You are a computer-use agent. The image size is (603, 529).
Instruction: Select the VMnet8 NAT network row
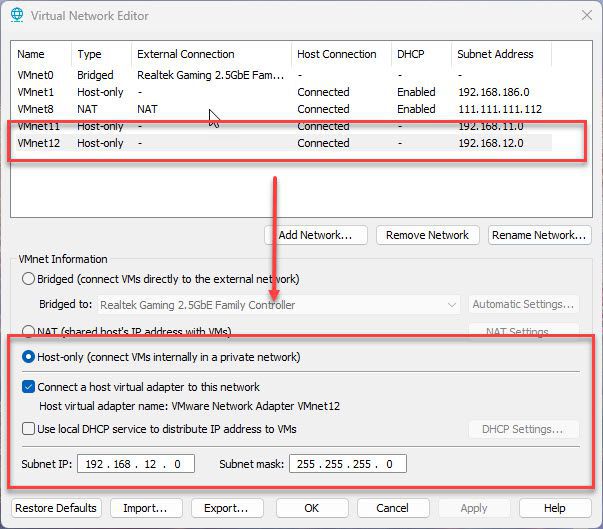pos(283,109)
